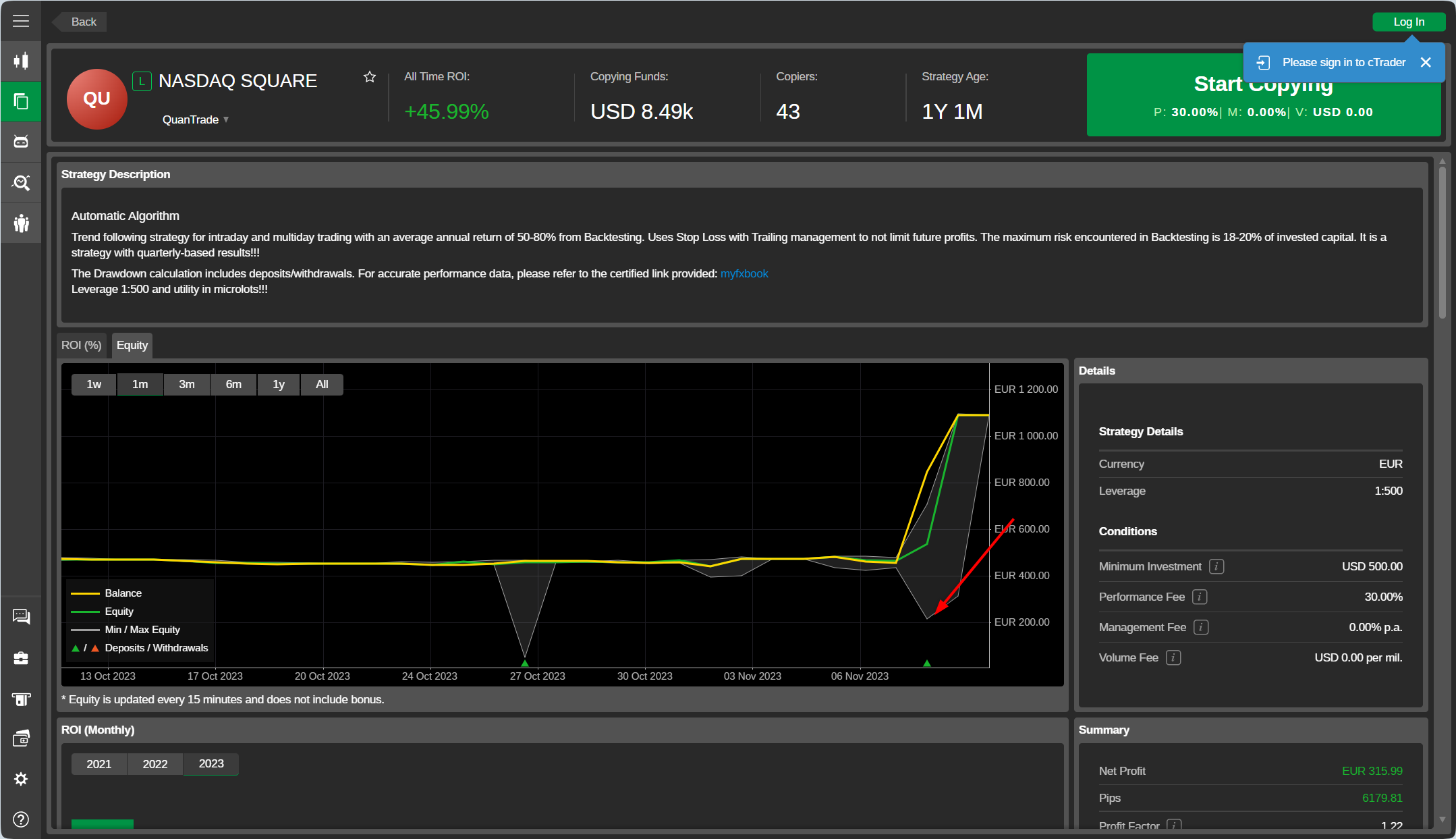
Task: Open the Analyze magnifier section
Action: (21, 182)
